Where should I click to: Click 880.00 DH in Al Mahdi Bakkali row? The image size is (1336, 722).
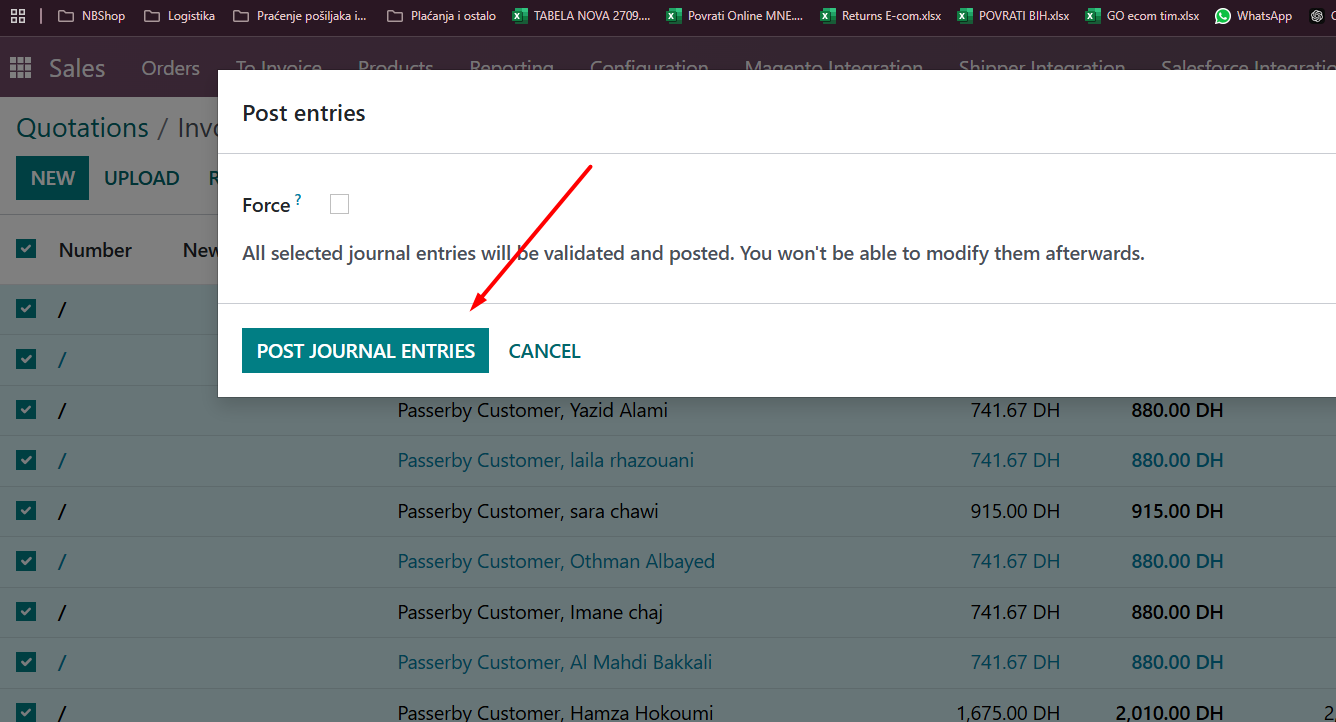coord(1177,662)
